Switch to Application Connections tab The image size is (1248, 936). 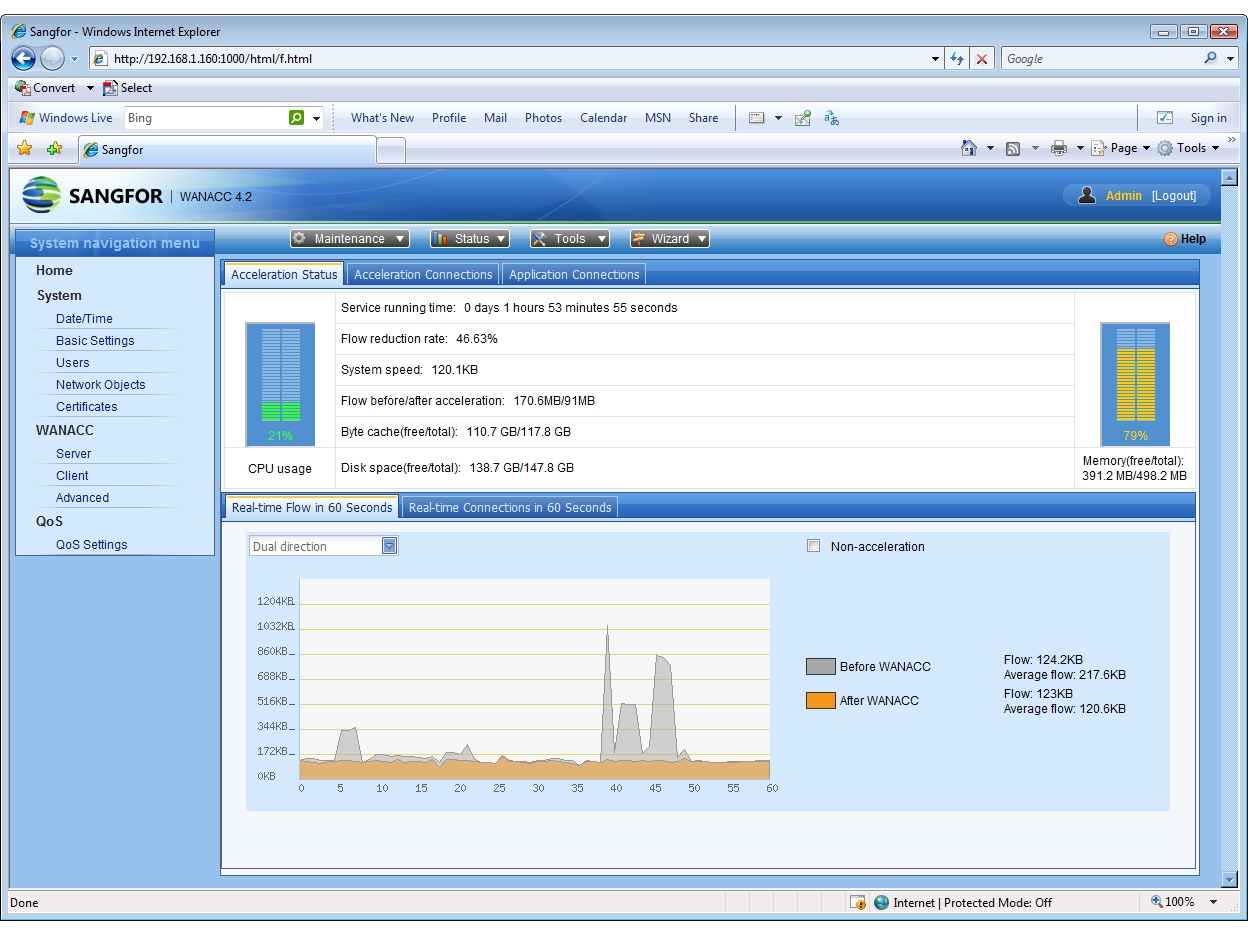(574, 274)
